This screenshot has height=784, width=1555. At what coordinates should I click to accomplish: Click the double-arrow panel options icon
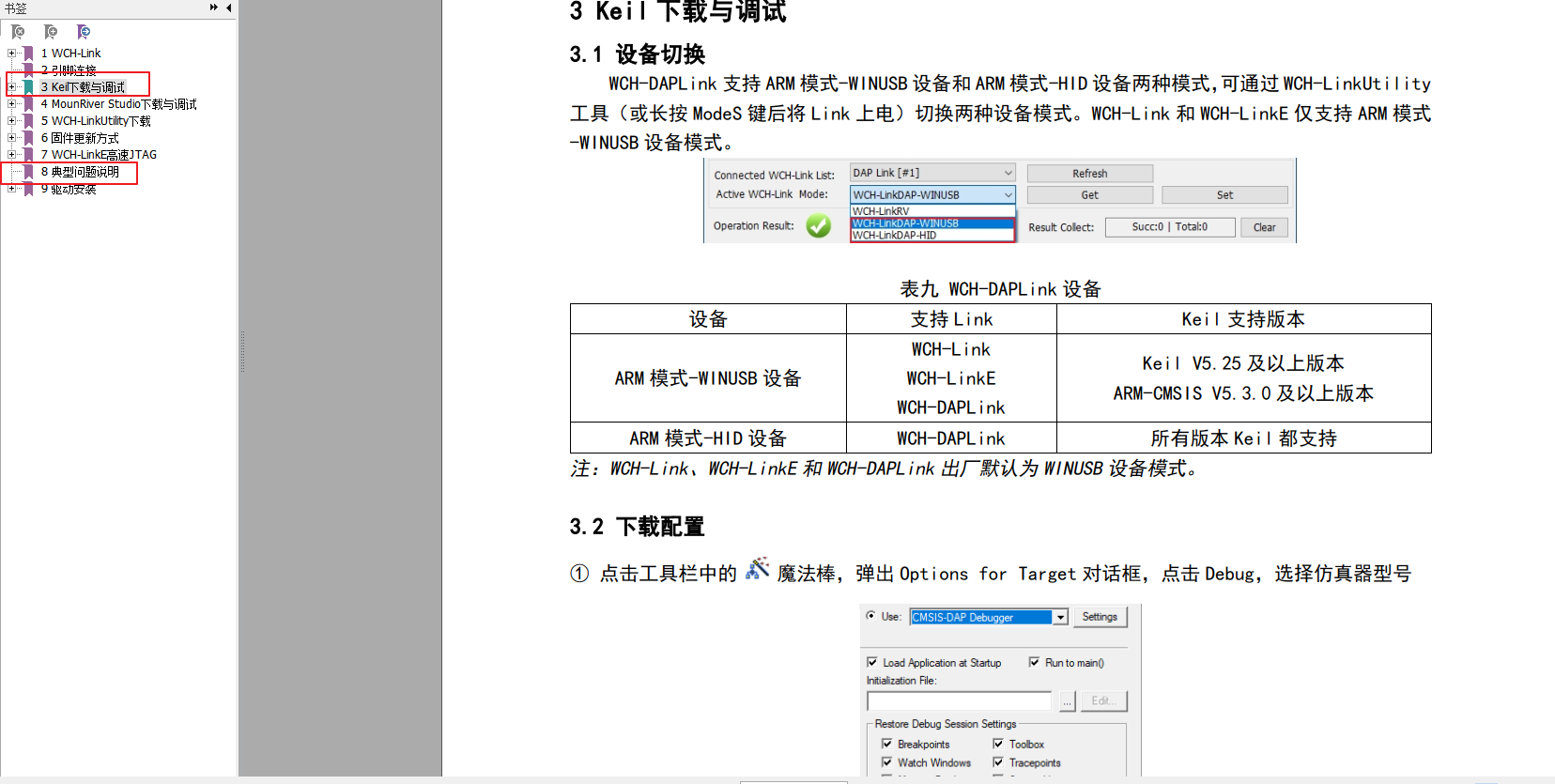click(214, 8)
